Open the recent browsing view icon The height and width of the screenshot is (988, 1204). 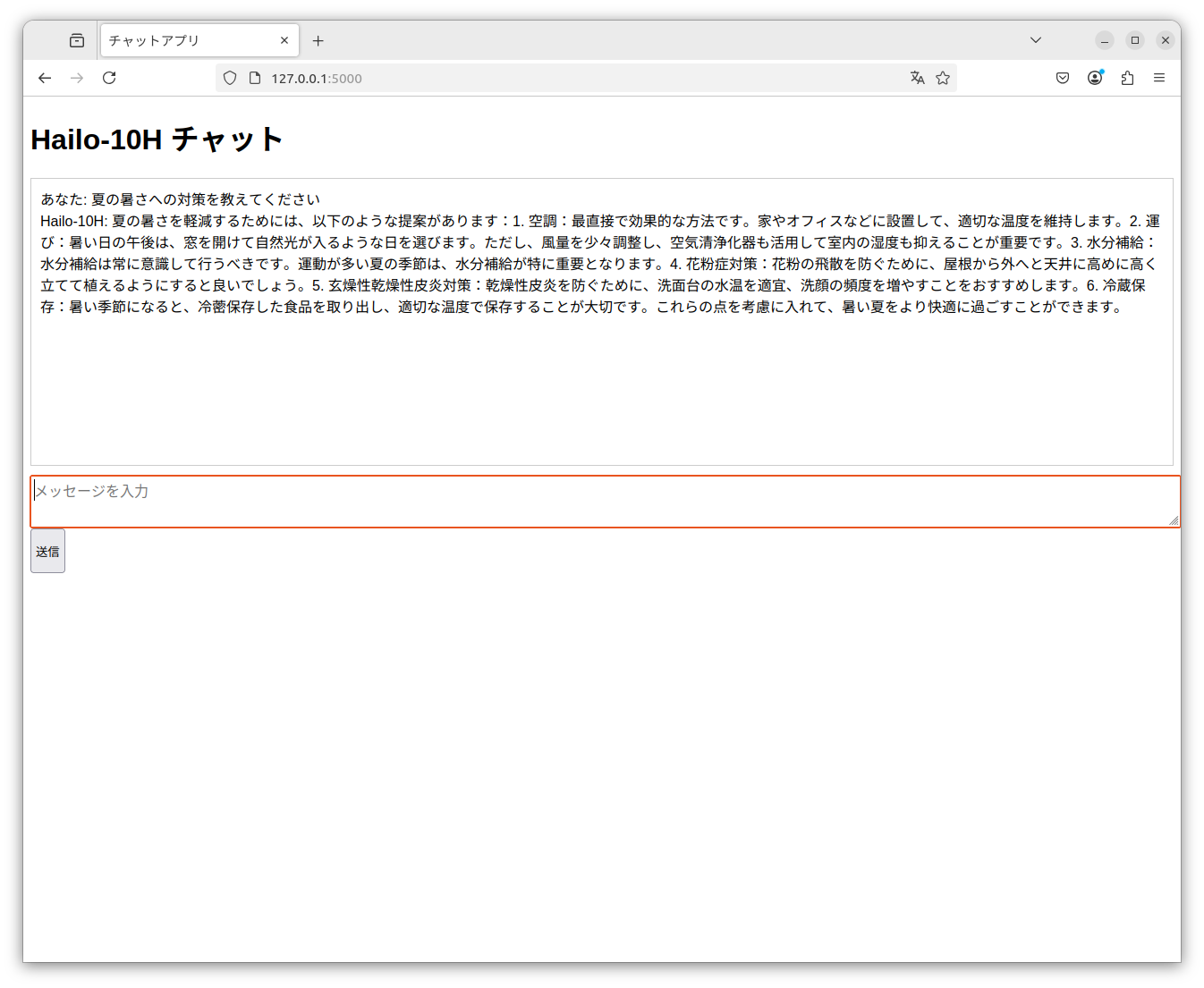point(77,40)
